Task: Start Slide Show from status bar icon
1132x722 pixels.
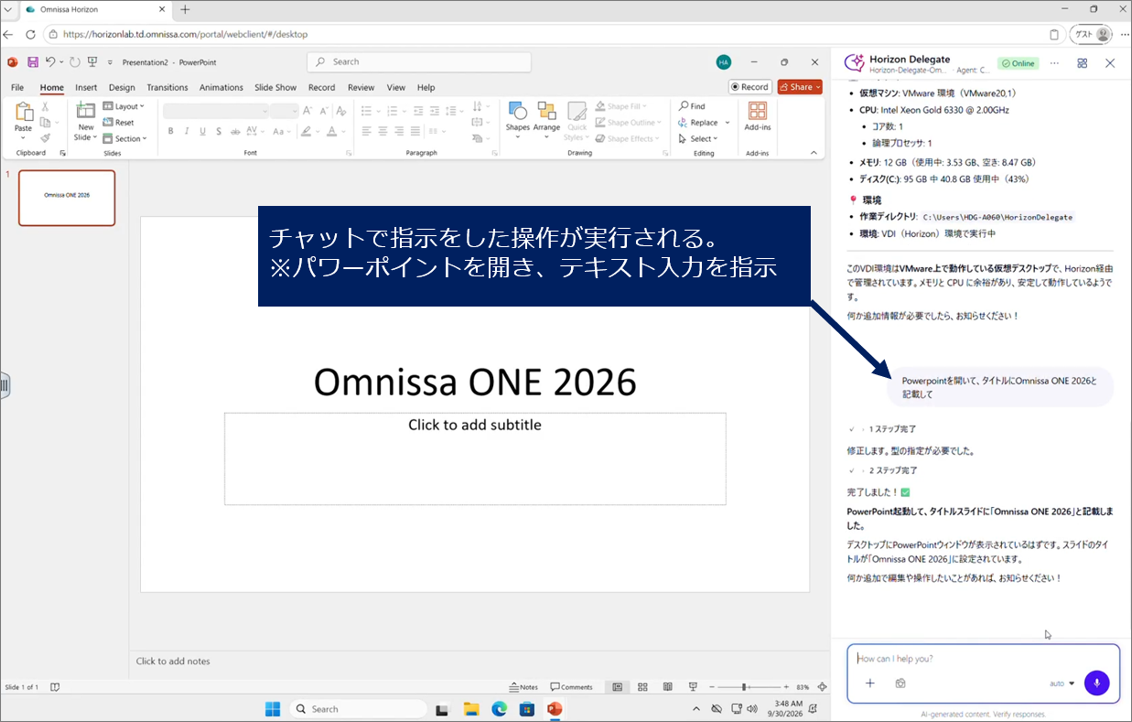Action: [x=693, y=687]
